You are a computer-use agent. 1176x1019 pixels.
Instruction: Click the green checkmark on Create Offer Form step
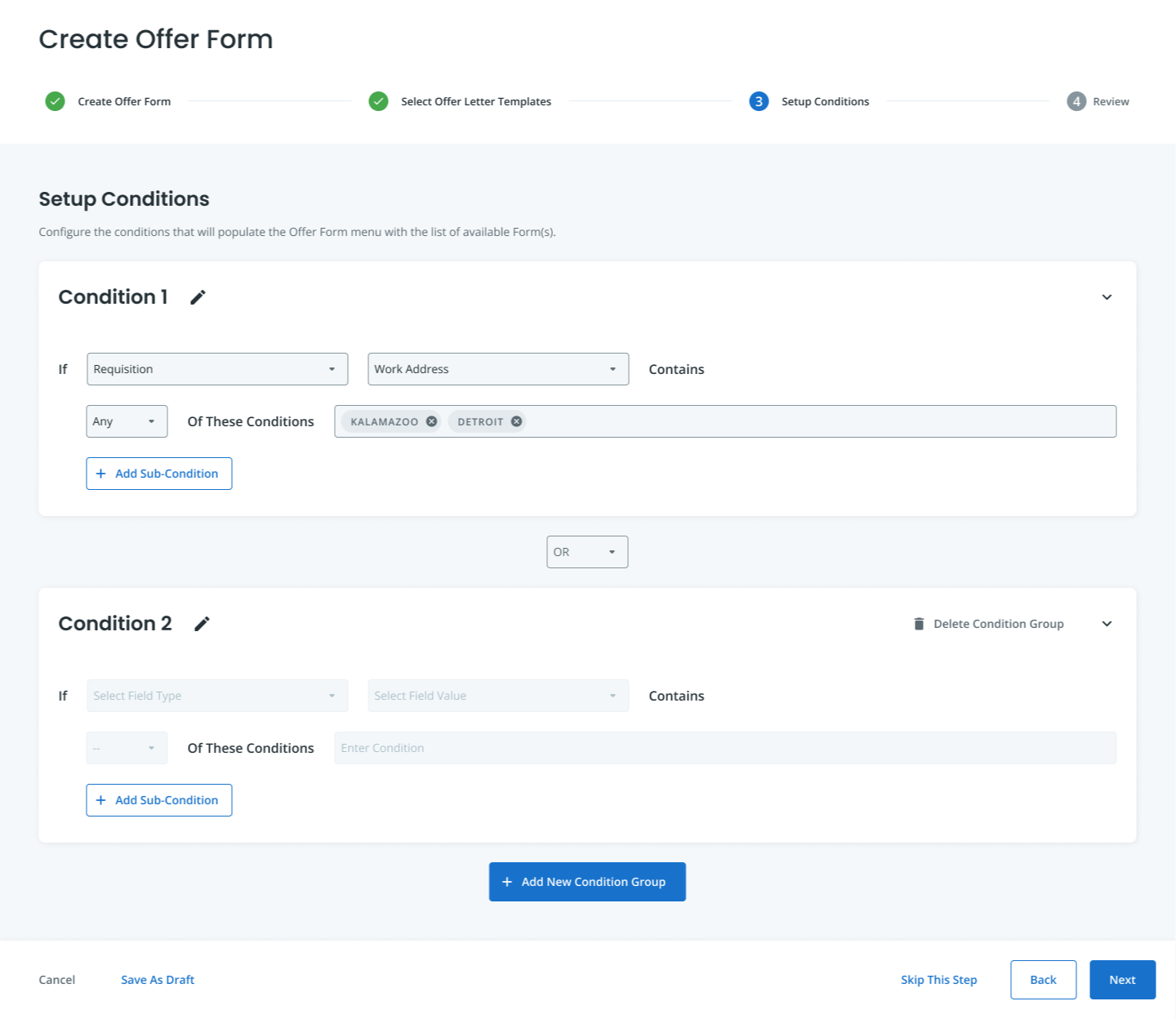[x=54, y=101]
